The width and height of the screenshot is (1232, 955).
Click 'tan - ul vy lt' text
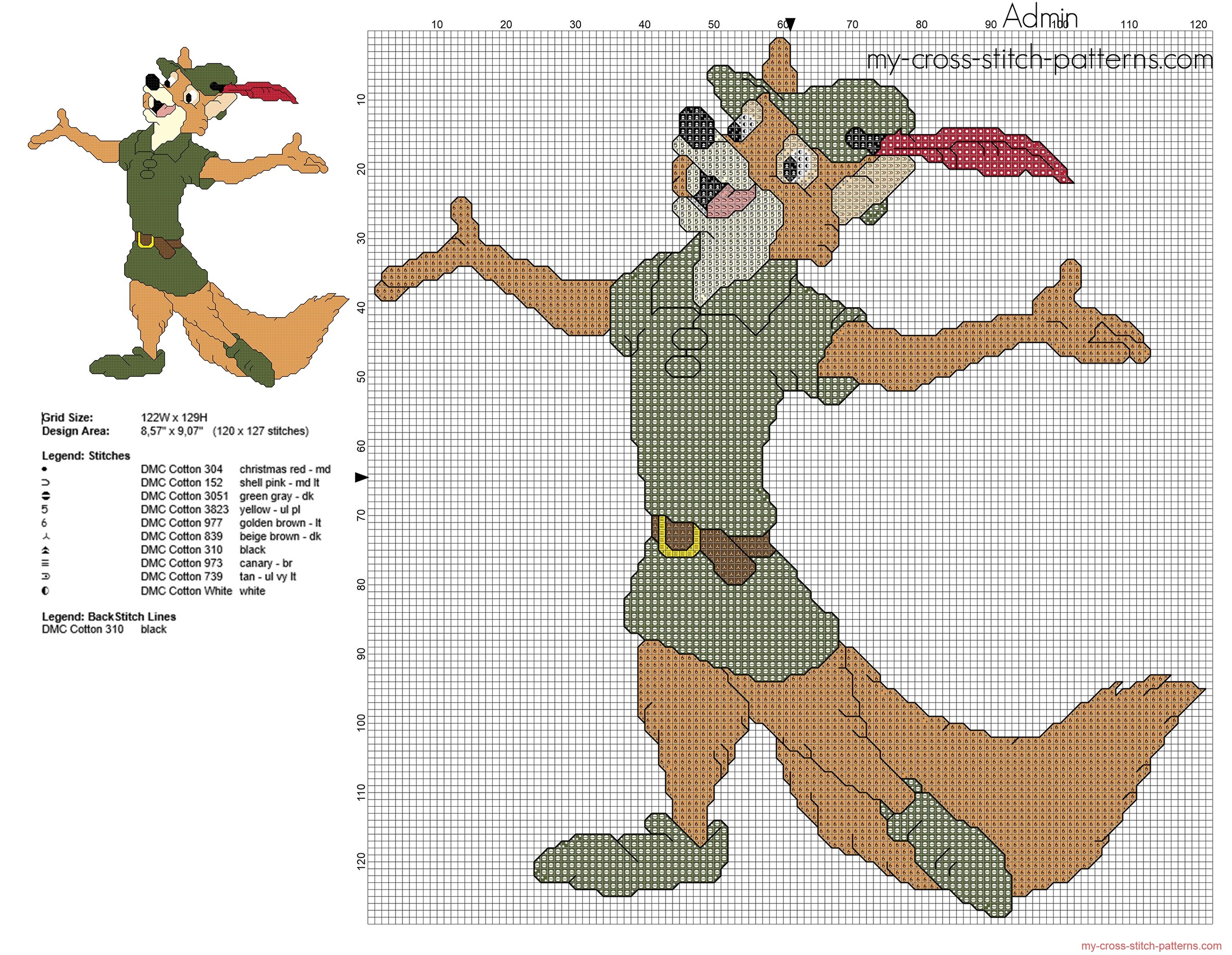coord(268,577)
